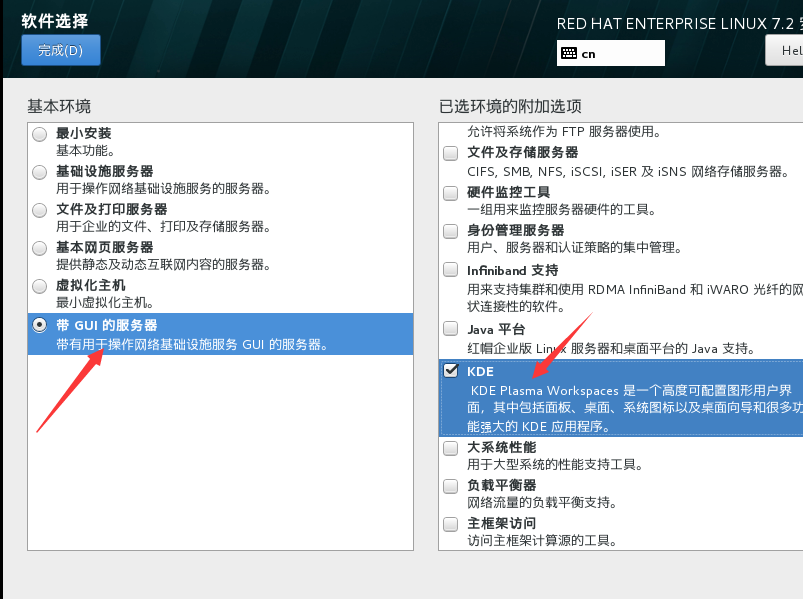Click the CIFS, SMB, NFS, iSCSI description
803x599 pixels.
628,172
